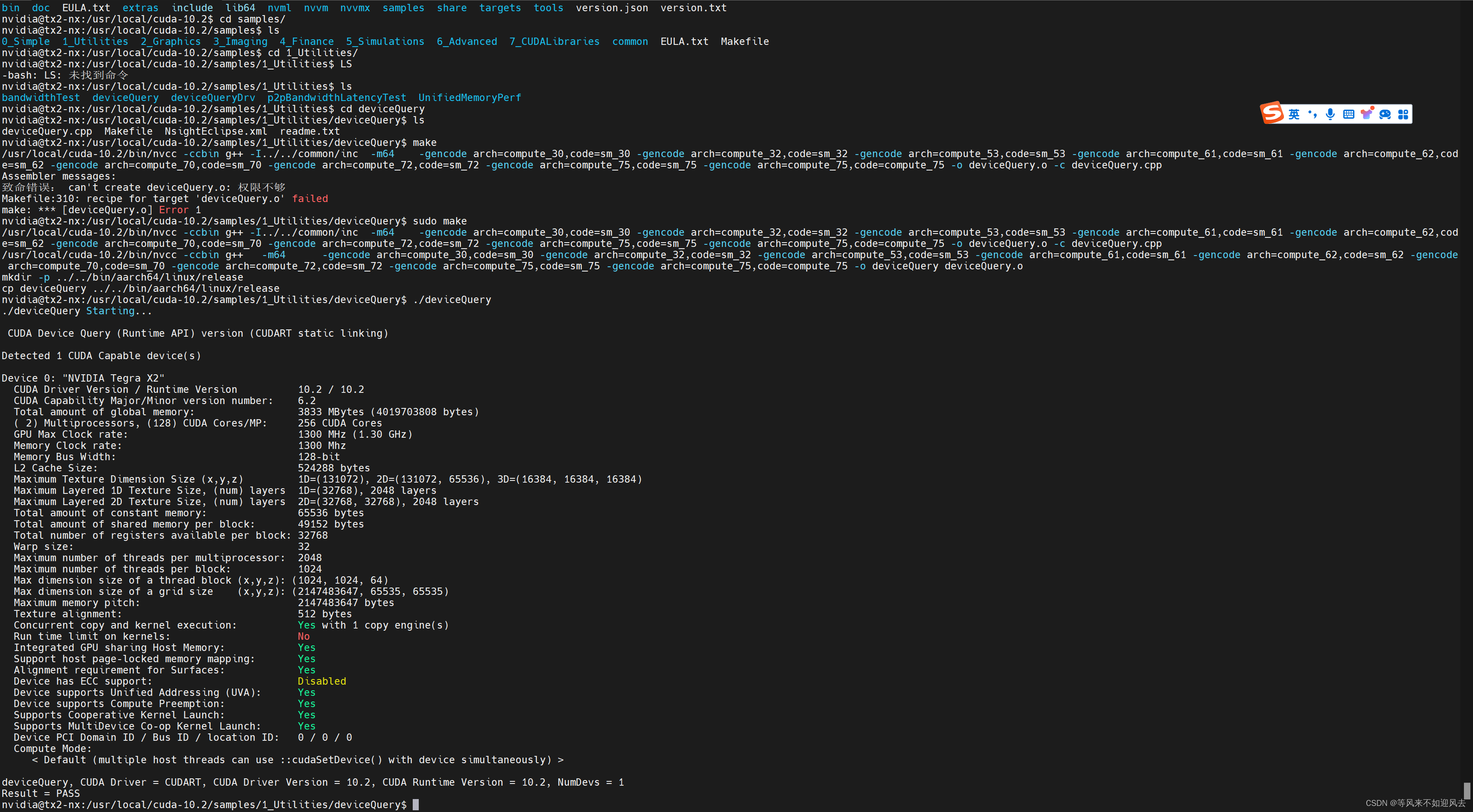Click 'UnifiedMemoryPerf' directory name

click(470, 98)
